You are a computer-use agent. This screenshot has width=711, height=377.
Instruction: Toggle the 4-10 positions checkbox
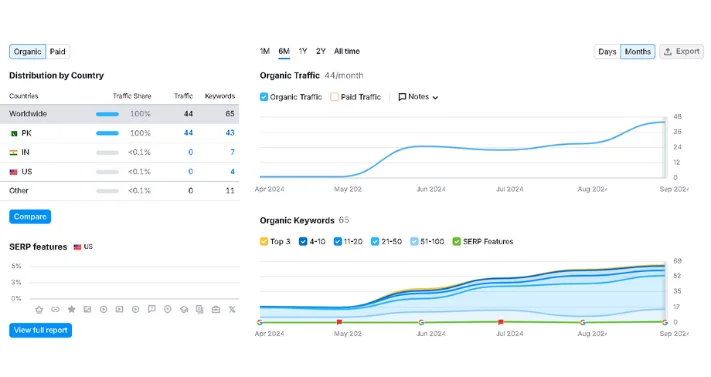coord(303,242)
